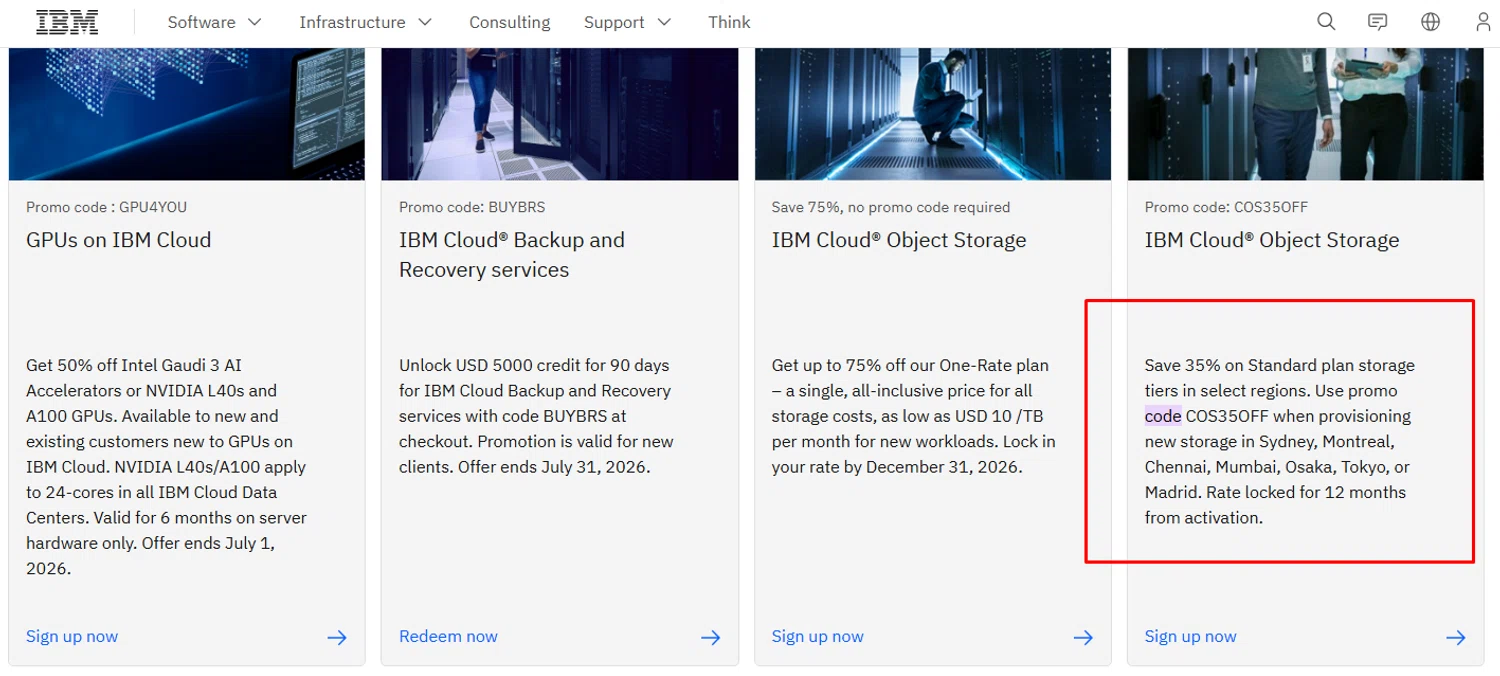Expand the Software menu
Viewport: 1500px width, 676px height.
(x=214, y=22)
